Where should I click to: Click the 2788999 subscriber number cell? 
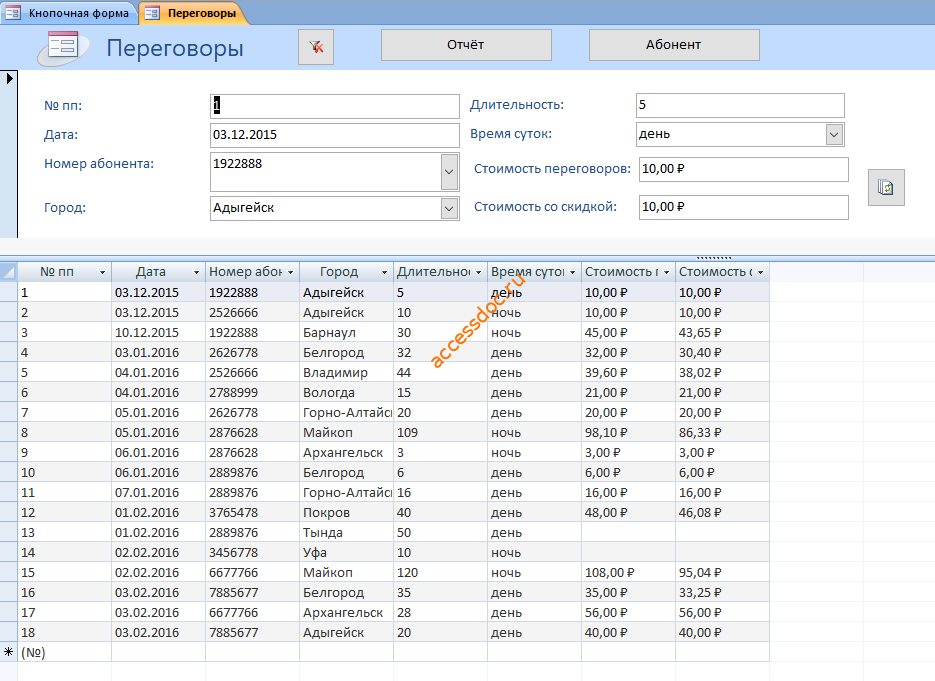[x=252, y=393]
